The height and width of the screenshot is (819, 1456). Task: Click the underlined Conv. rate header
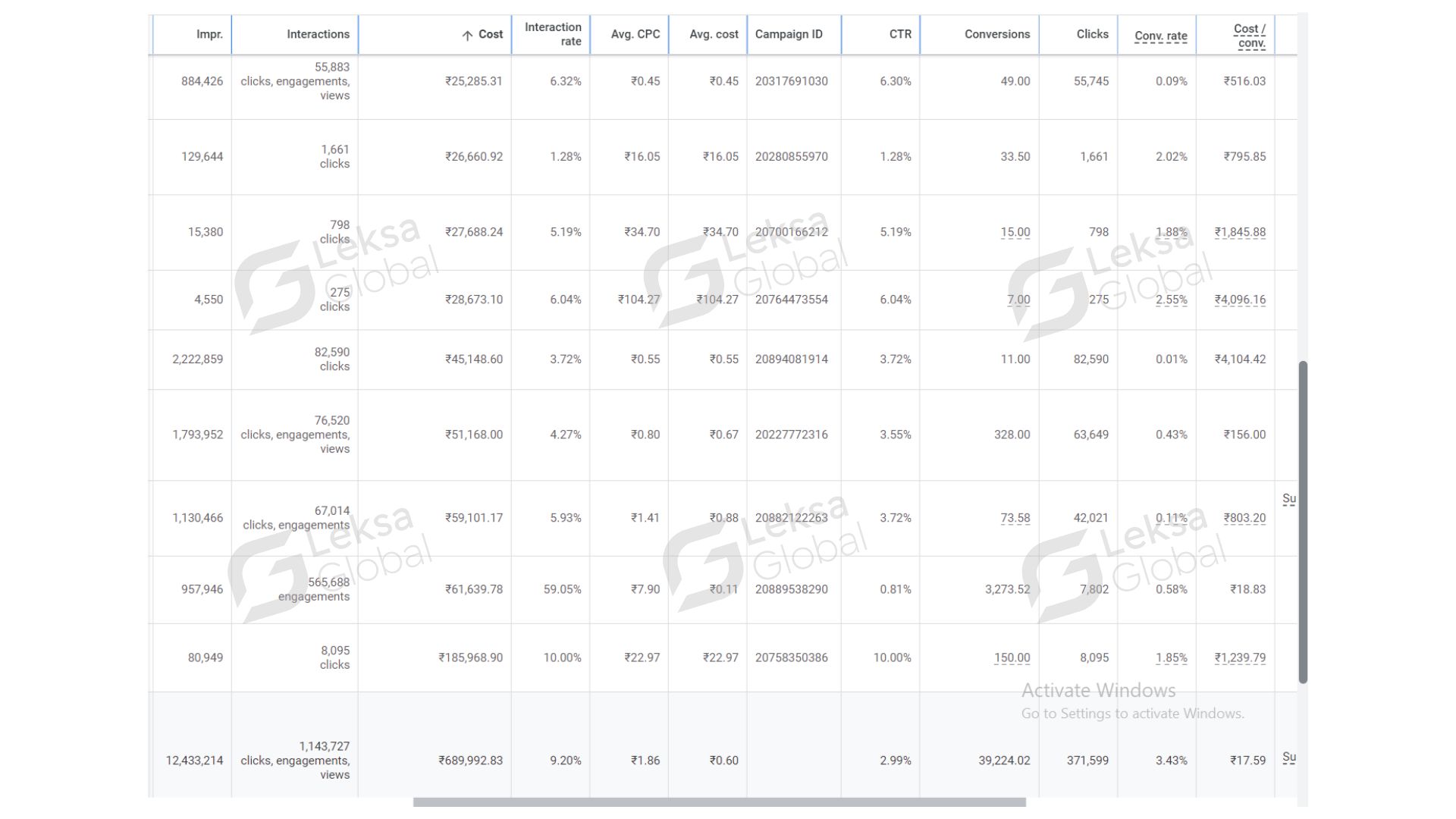coord(1160,36)
